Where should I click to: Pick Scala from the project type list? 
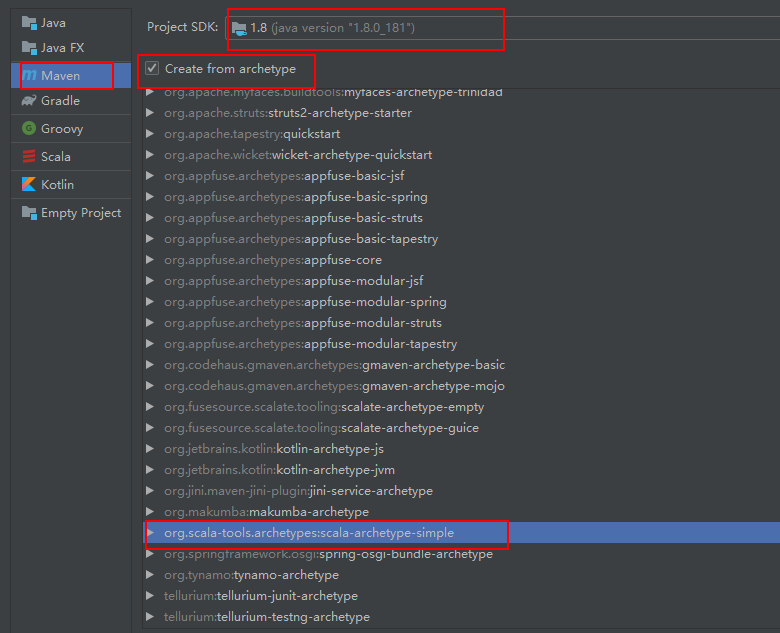pos(71,156)
